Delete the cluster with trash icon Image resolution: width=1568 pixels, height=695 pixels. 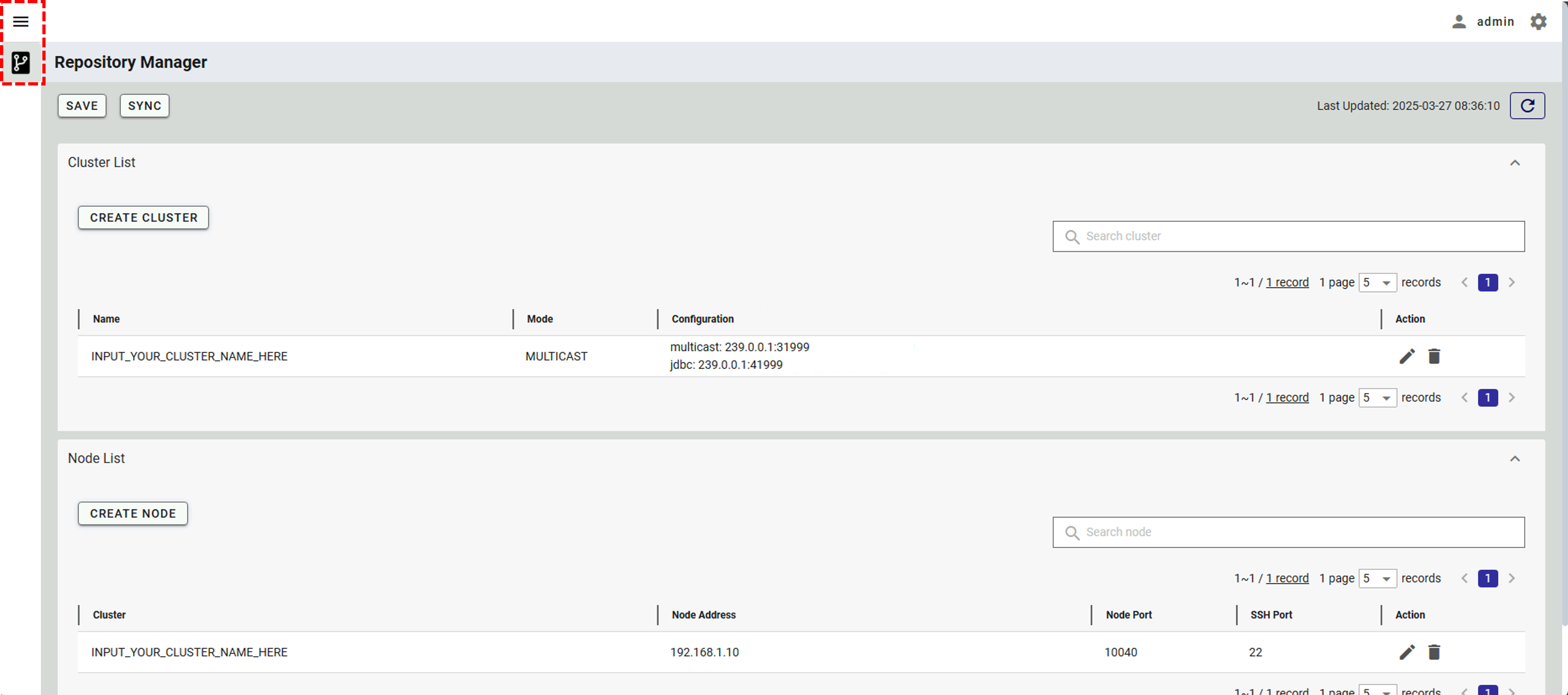point(1433,356)
